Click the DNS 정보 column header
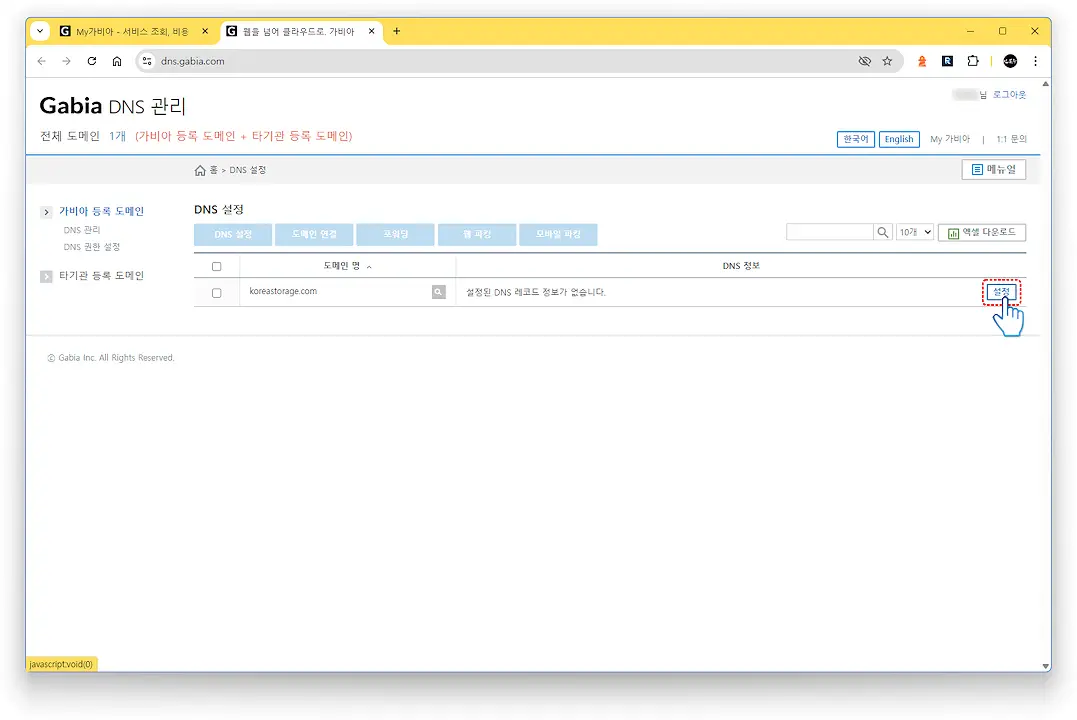Screen dimensions: 1077x720 (x=741, y=266)
